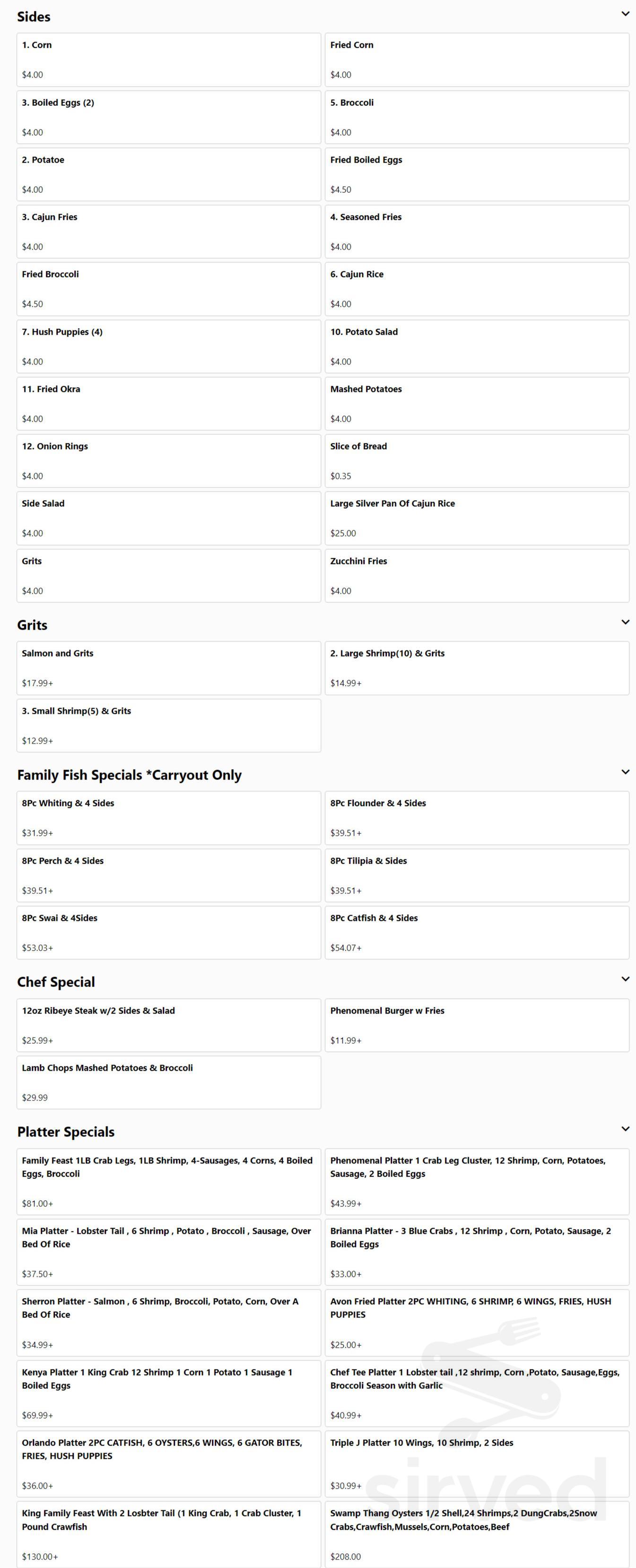This screenshot has width=636, height=1568.
Task: Select Phenomenal Burger w Fries
Action: tap(477, 1025)
